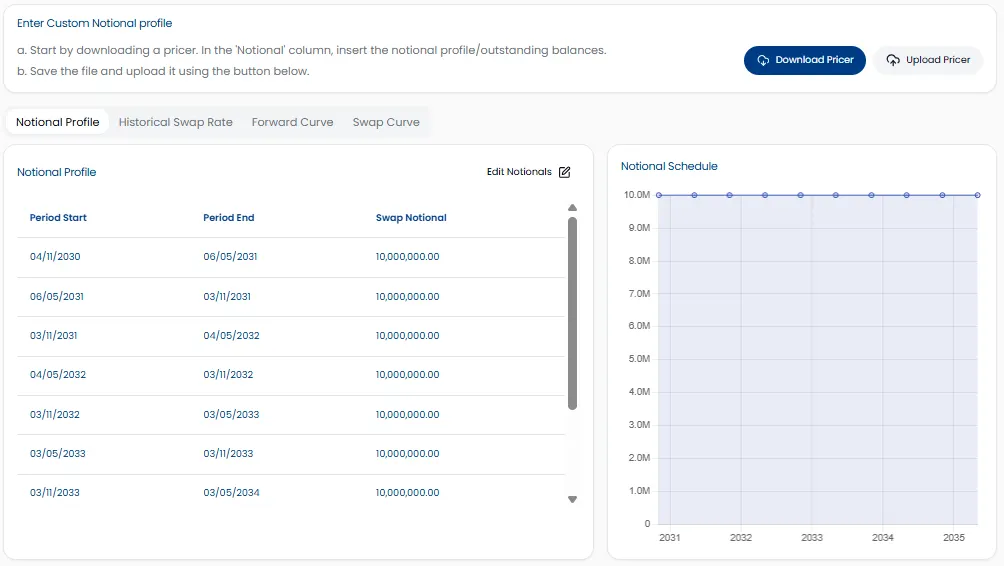Click period start 03/11/2031 cell

[x=53, y=336]
